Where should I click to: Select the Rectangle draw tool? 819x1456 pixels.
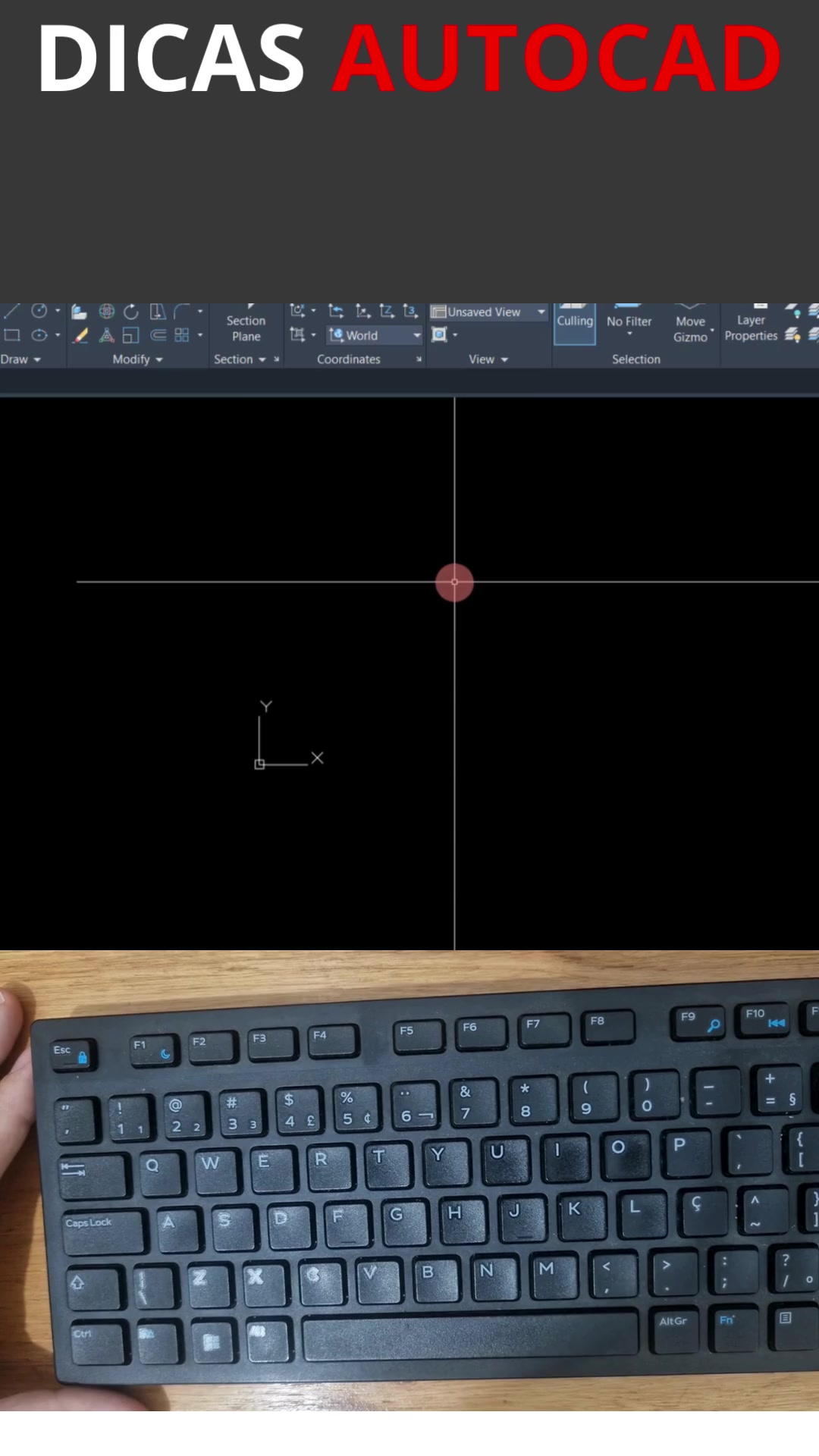pyautogui.click(x=12, y=335)
